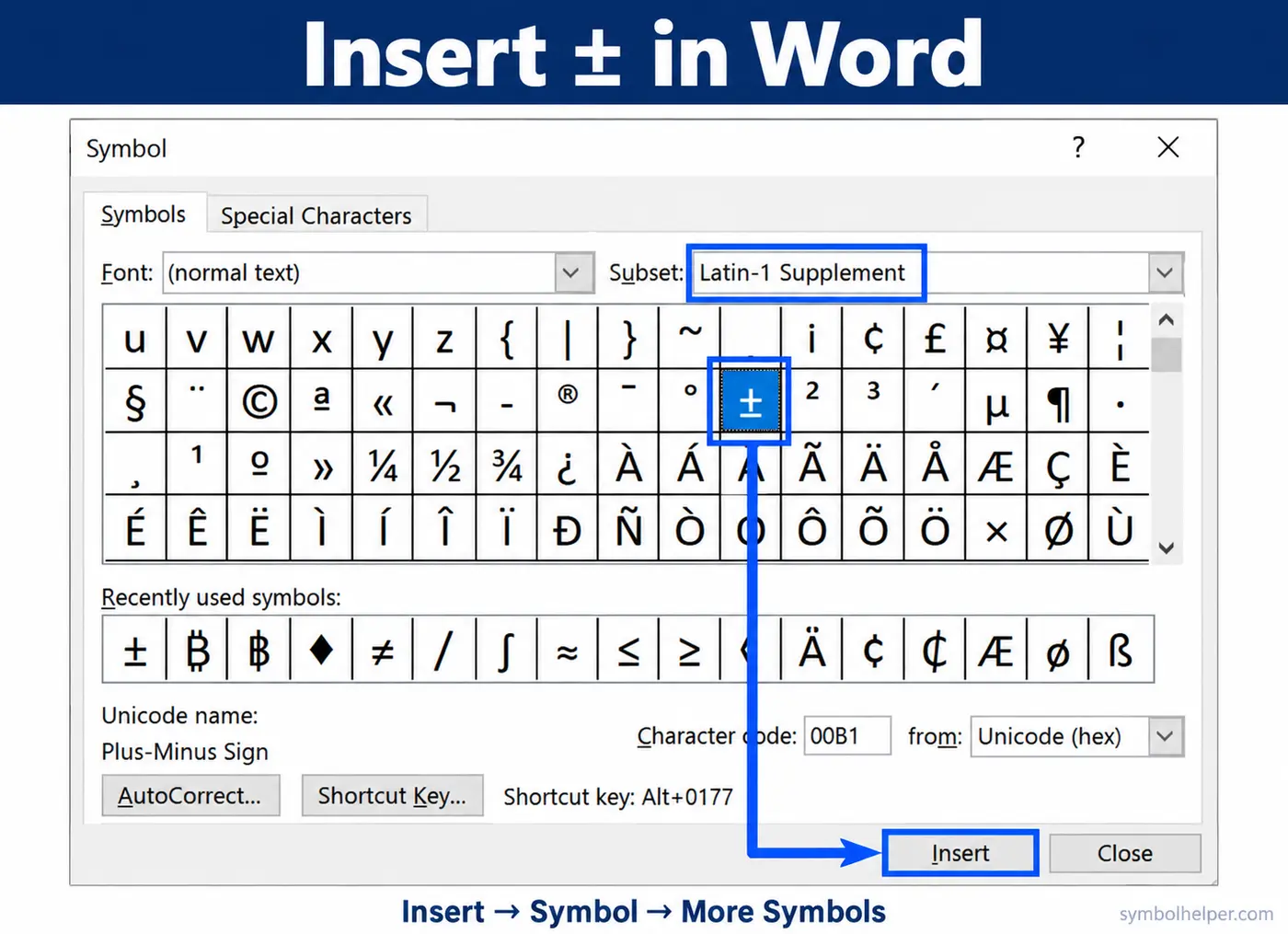Click the character grid scroll-down arrow
The height and width of the screenshot is (934, 1288).
click(1167, 548)
